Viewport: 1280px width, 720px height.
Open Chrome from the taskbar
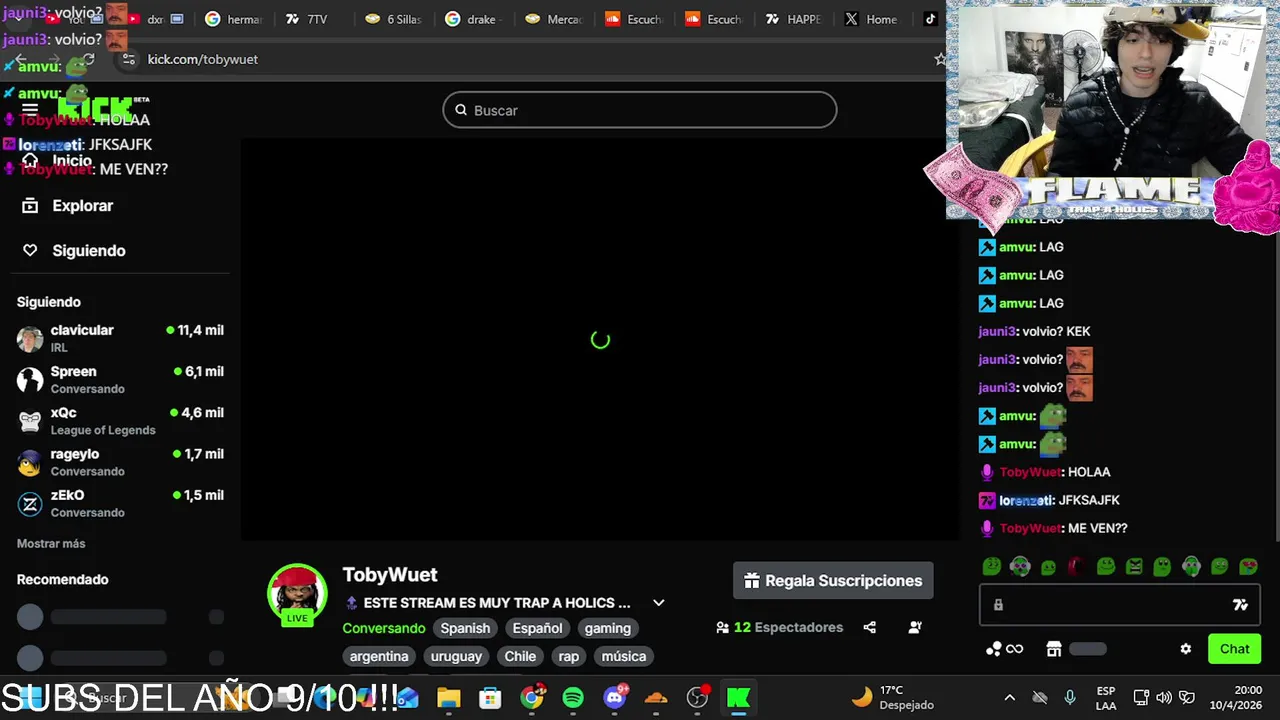(x=533, y=697)
